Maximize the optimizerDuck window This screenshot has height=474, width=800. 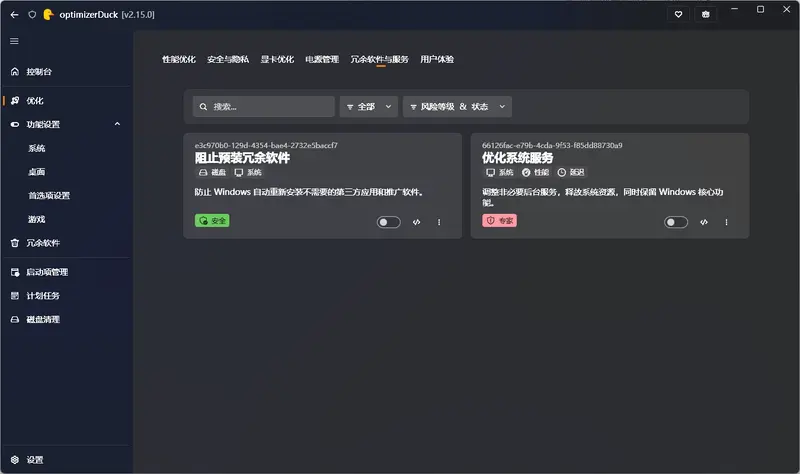pyautogui.click(x=760, y=9)
